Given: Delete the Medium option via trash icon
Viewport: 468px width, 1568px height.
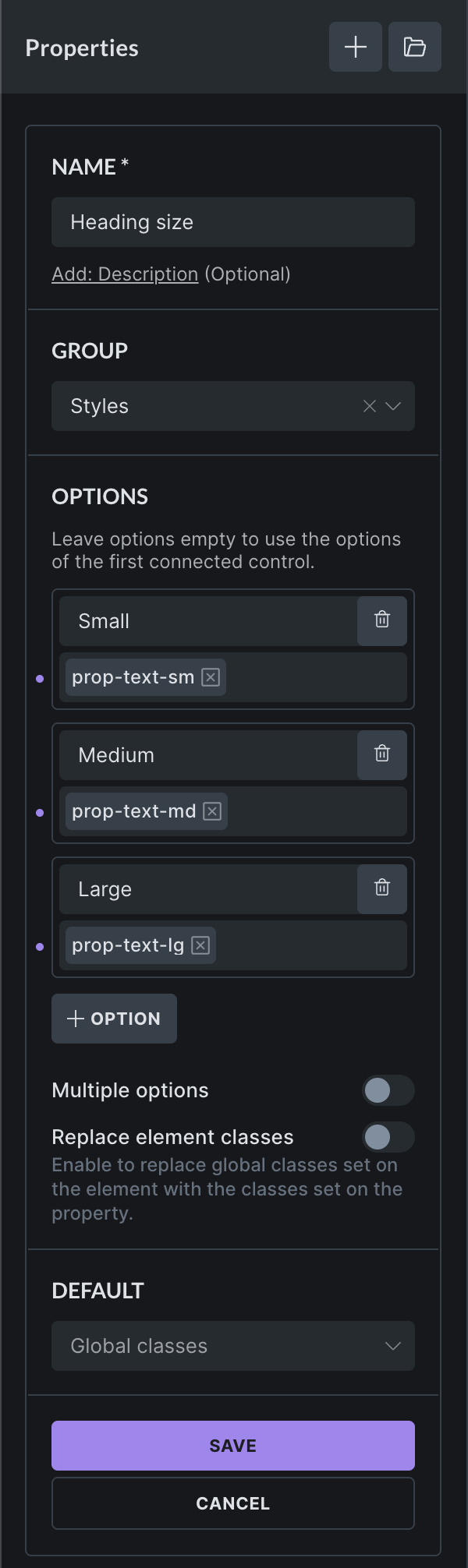Looking at the screenshot, I should pos(382,754).
